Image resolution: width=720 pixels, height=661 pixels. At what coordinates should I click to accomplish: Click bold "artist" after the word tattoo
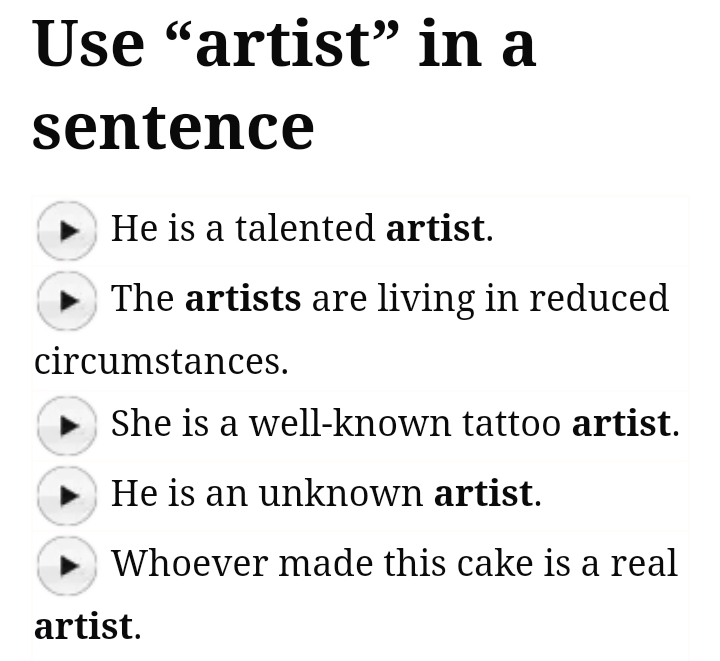(621, 424)
